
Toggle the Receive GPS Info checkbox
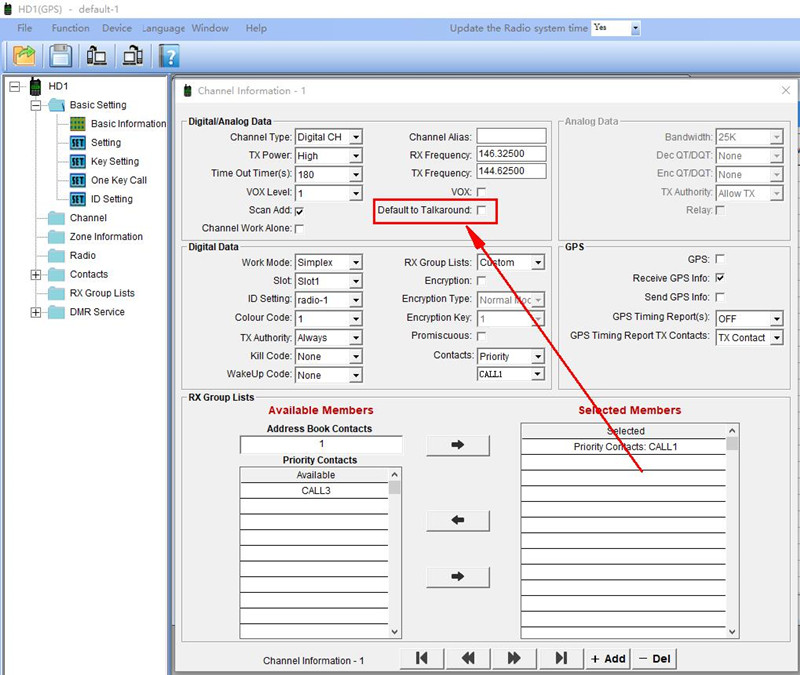pos(720,278)
